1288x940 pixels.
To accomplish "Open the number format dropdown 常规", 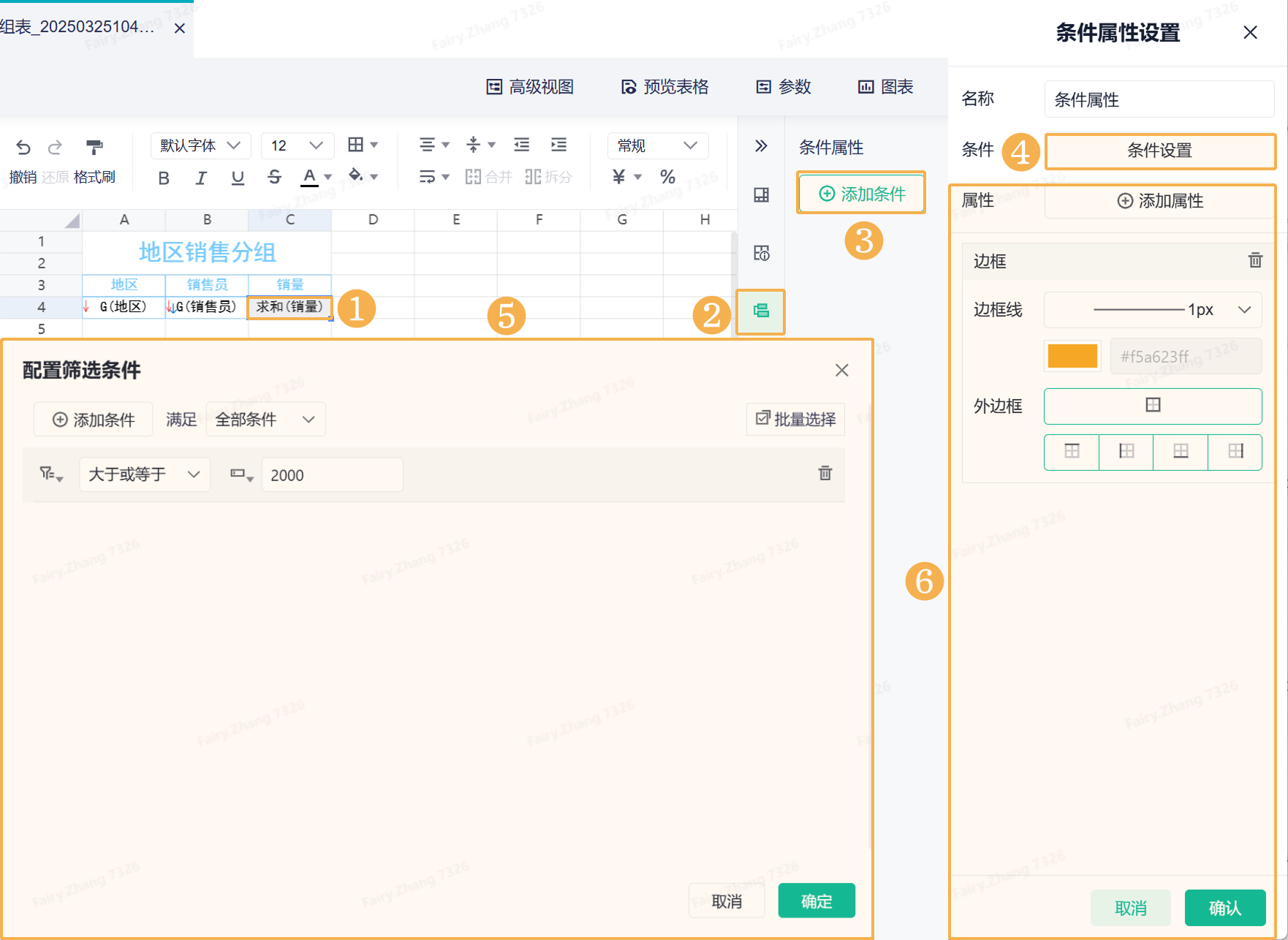I will coord(658,145).
